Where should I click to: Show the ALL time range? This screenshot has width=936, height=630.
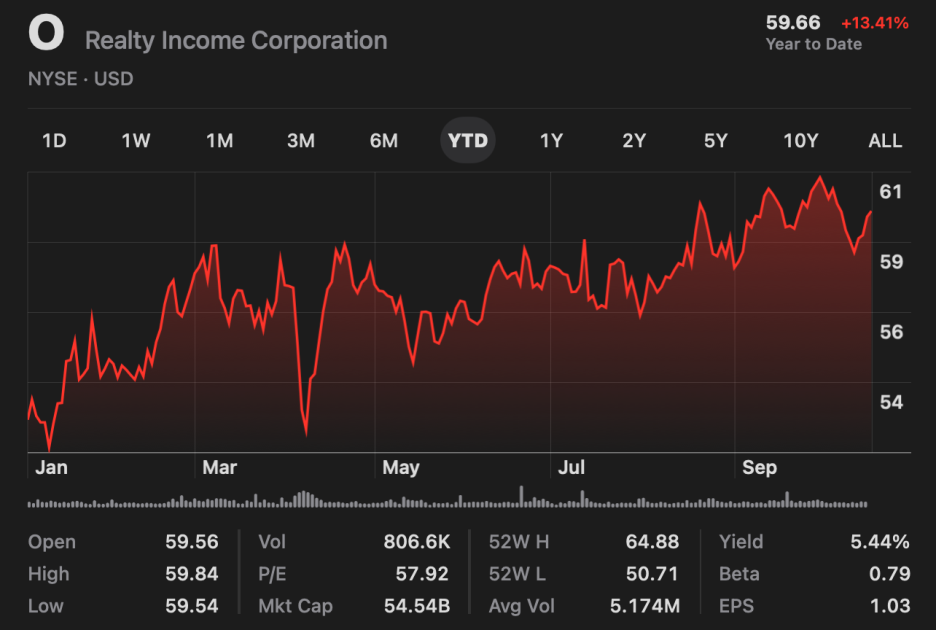point(885,140)
